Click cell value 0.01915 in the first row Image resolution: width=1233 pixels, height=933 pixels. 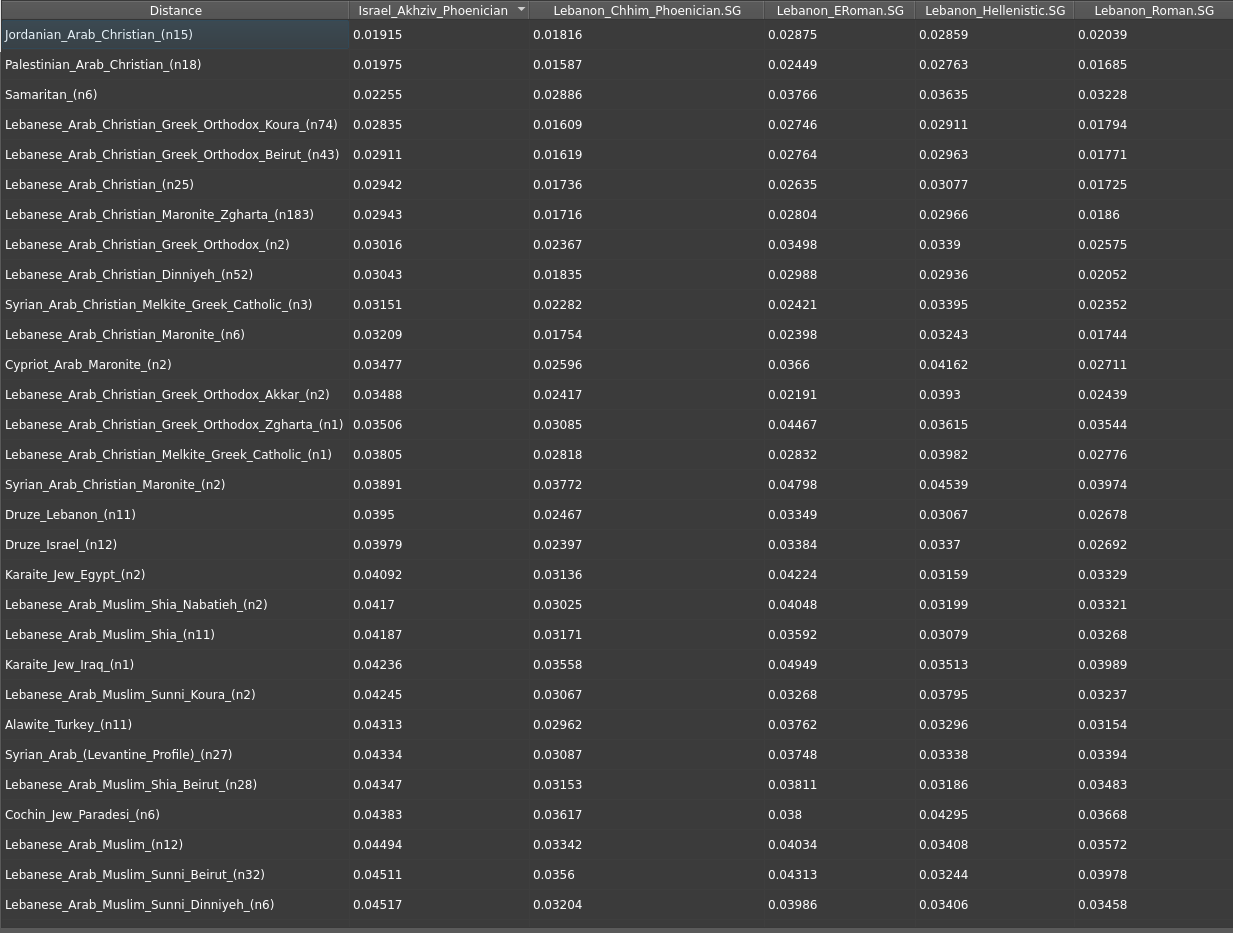370,35
